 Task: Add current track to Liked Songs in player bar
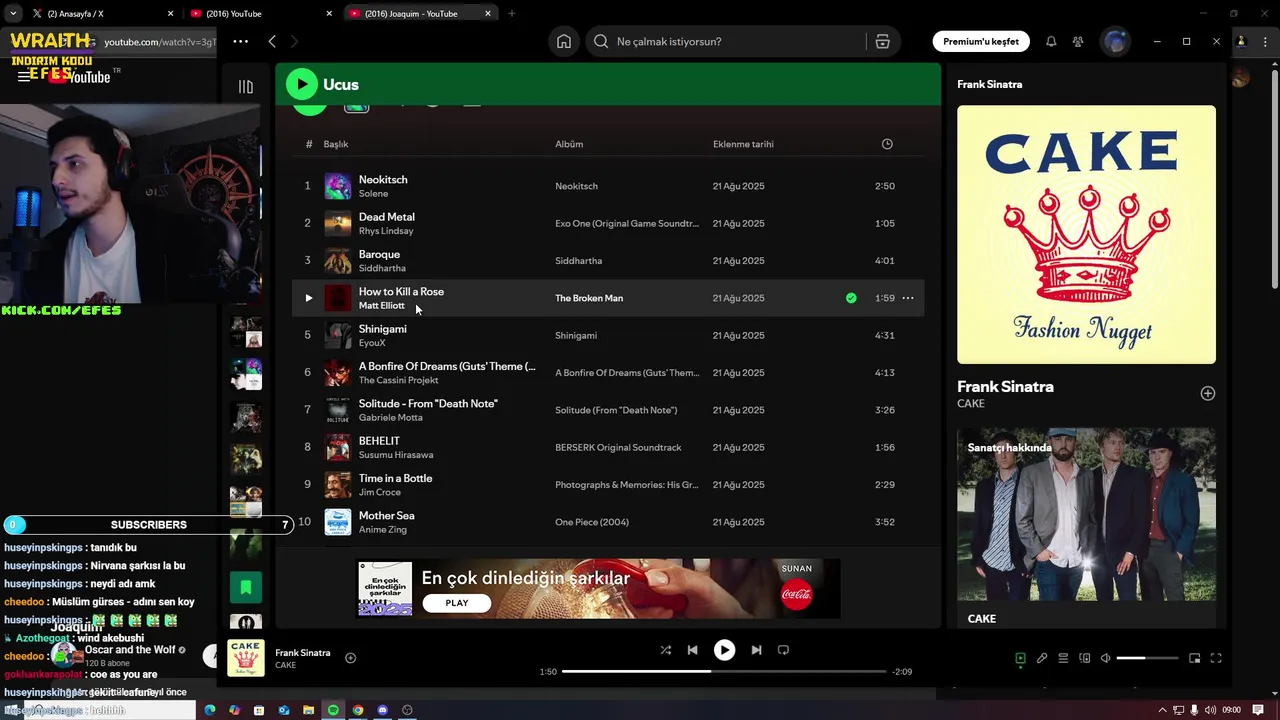pos(350,658)
